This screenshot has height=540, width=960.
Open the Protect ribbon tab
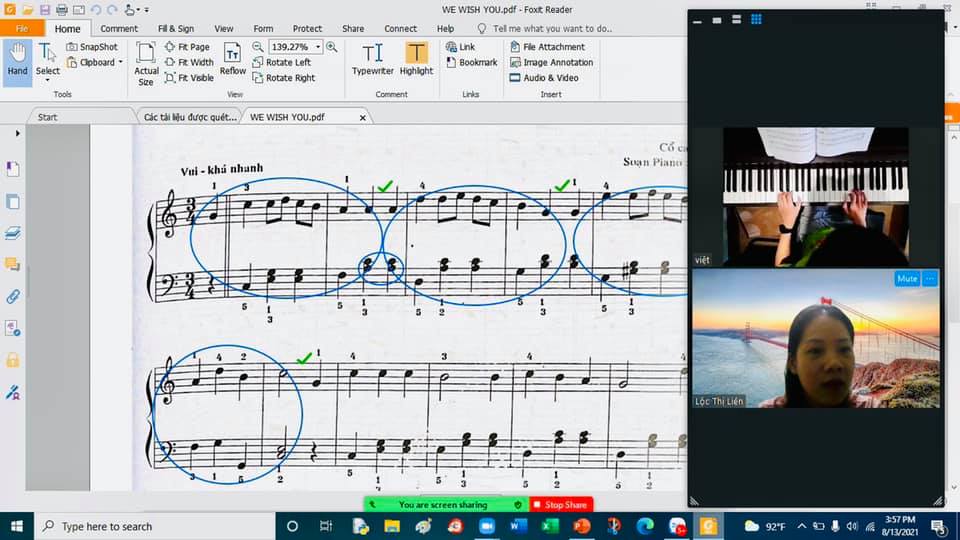(307, 28)
